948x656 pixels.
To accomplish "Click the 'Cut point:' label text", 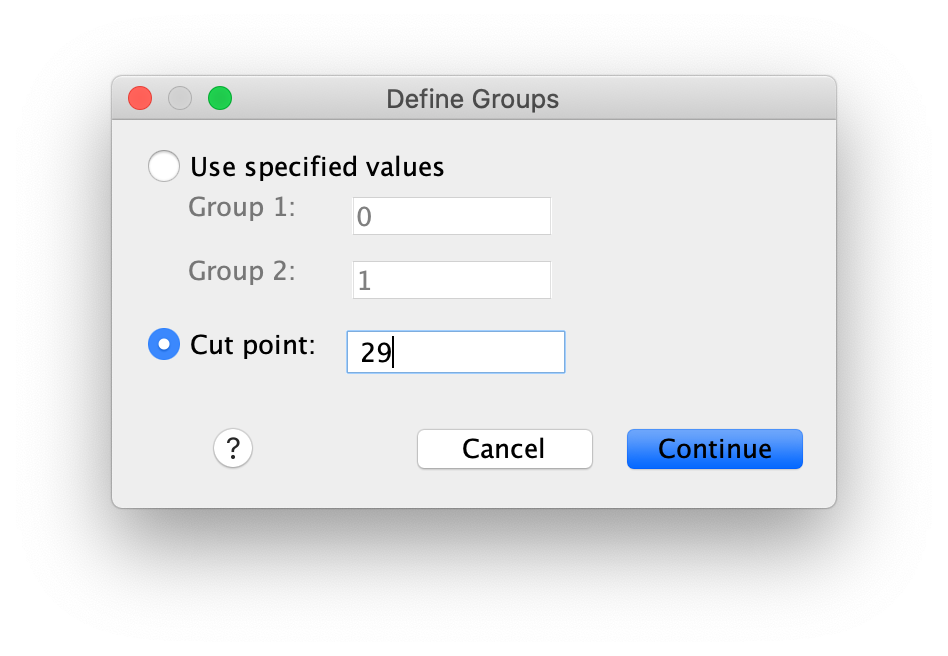I will click(x=253, y=345).
